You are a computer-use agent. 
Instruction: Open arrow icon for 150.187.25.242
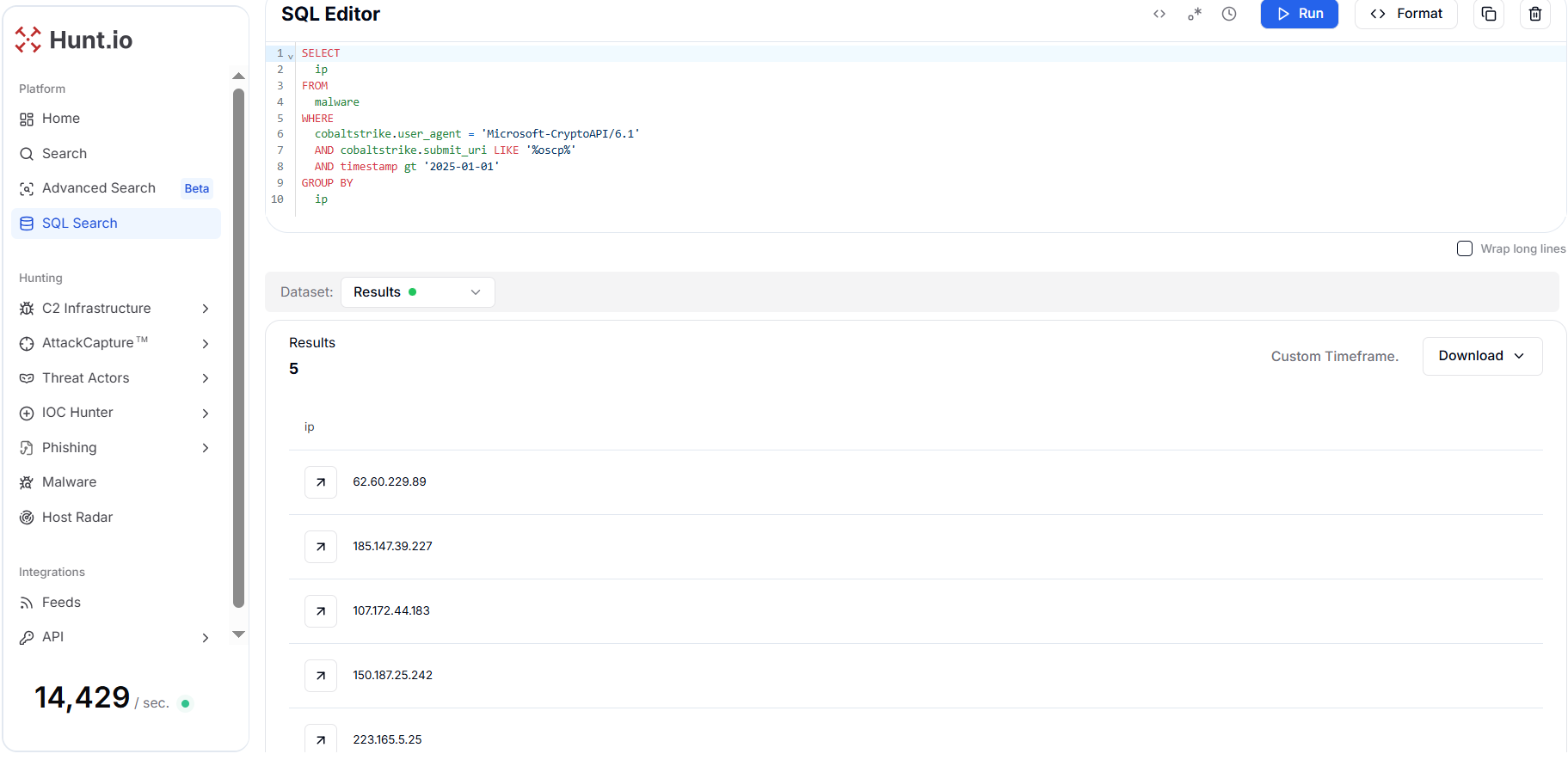(321, 676)
